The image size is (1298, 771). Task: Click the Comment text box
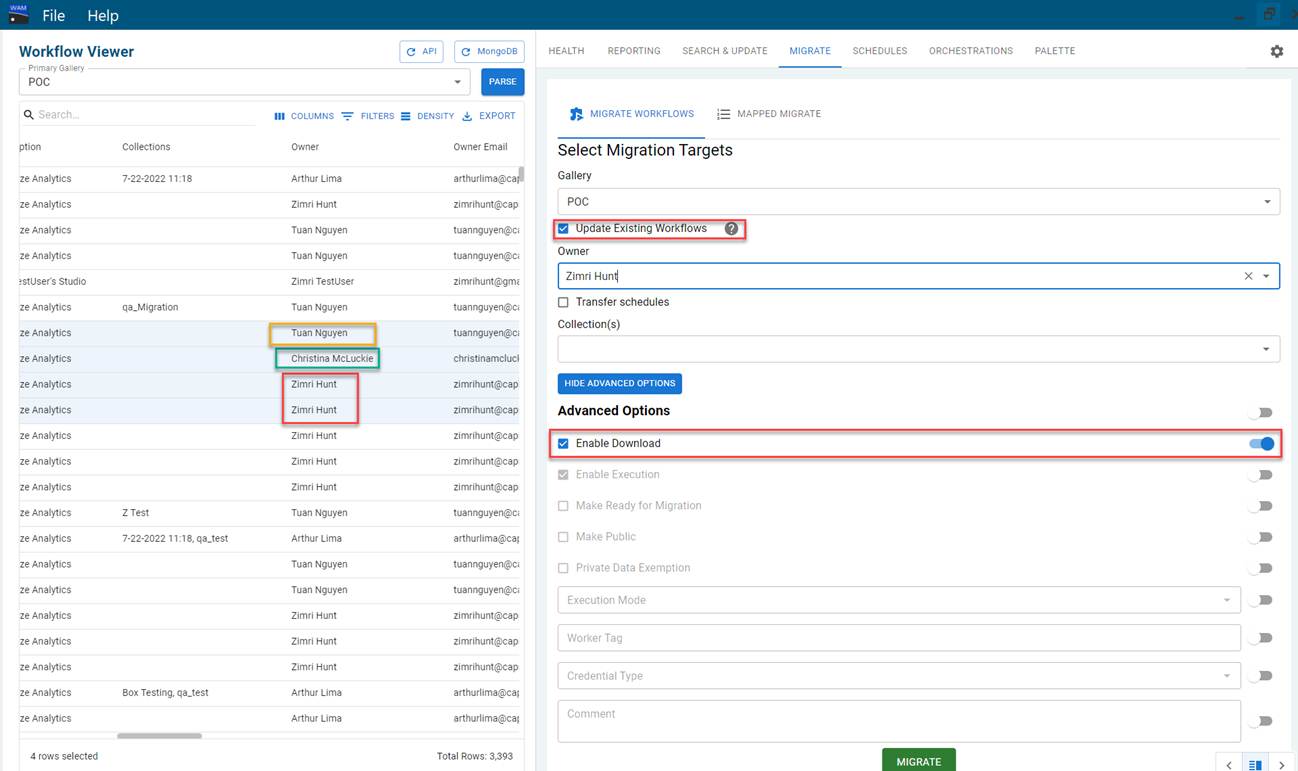tap(899, 721)
